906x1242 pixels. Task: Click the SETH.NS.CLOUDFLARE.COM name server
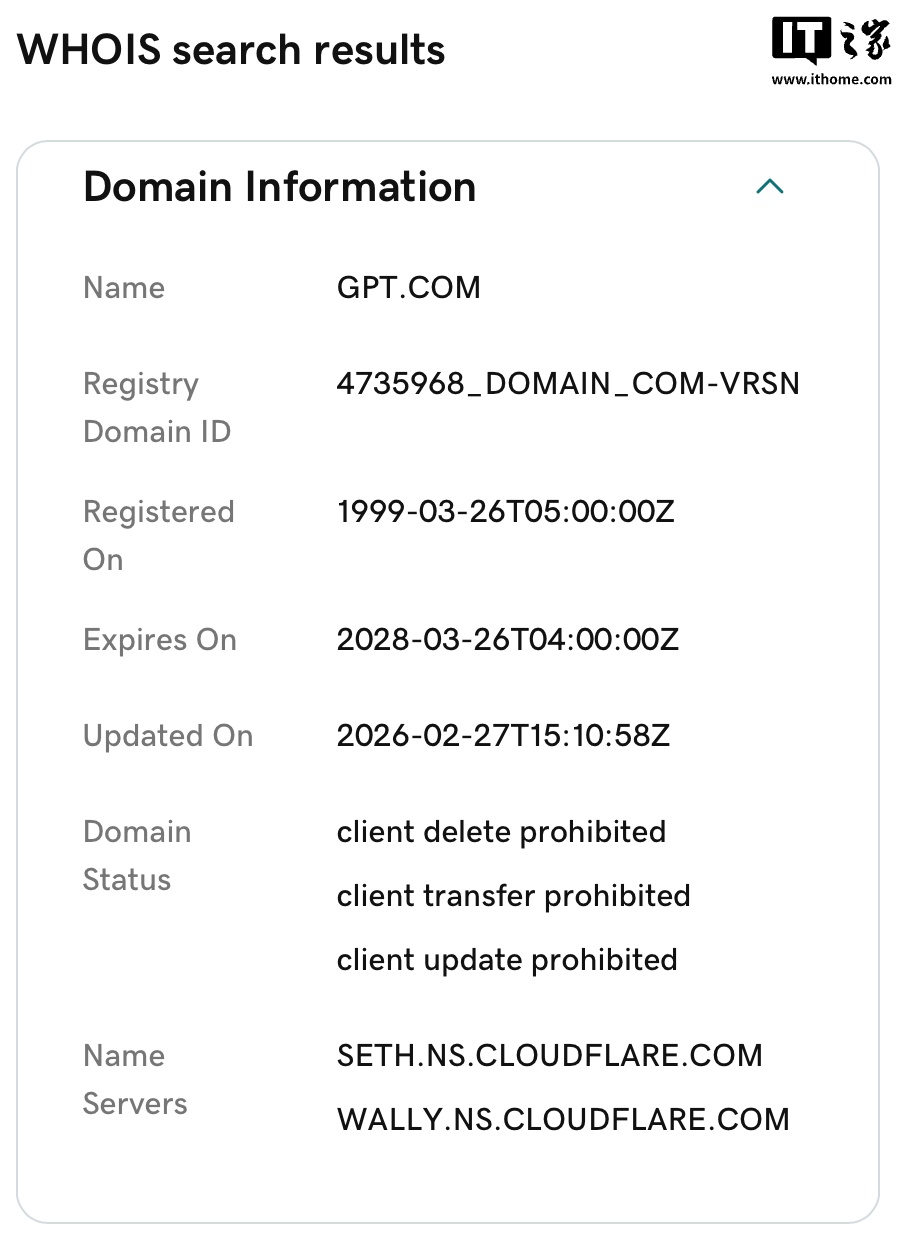point(549,1056)
